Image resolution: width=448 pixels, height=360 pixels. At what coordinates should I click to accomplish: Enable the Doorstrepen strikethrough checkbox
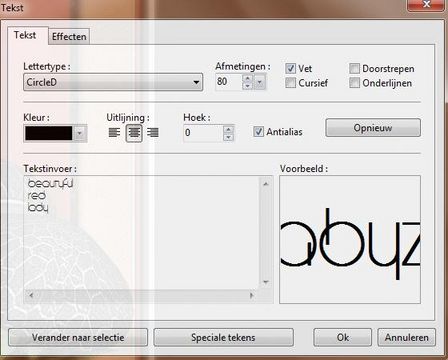pos(354,69)
